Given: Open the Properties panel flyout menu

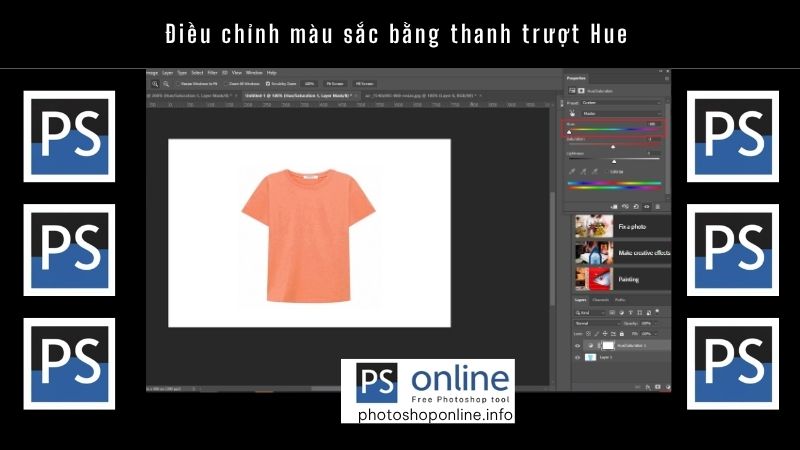Looking at the screenshot, I should click(666, 78).
